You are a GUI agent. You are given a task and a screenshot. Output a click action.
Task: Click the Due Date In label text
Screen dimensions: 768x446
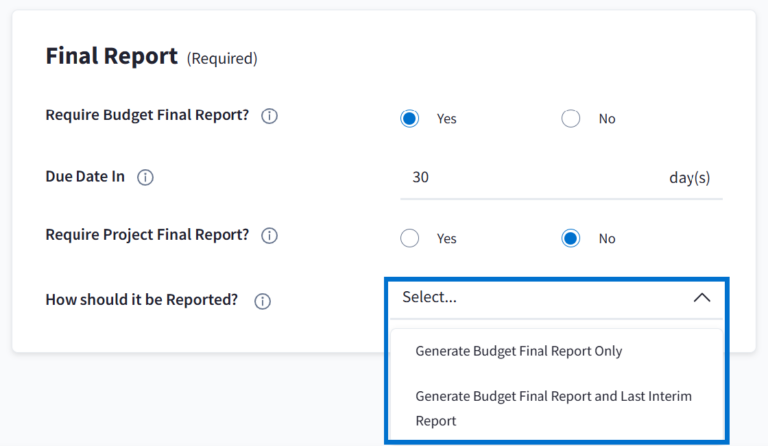(x=85, y=176)
